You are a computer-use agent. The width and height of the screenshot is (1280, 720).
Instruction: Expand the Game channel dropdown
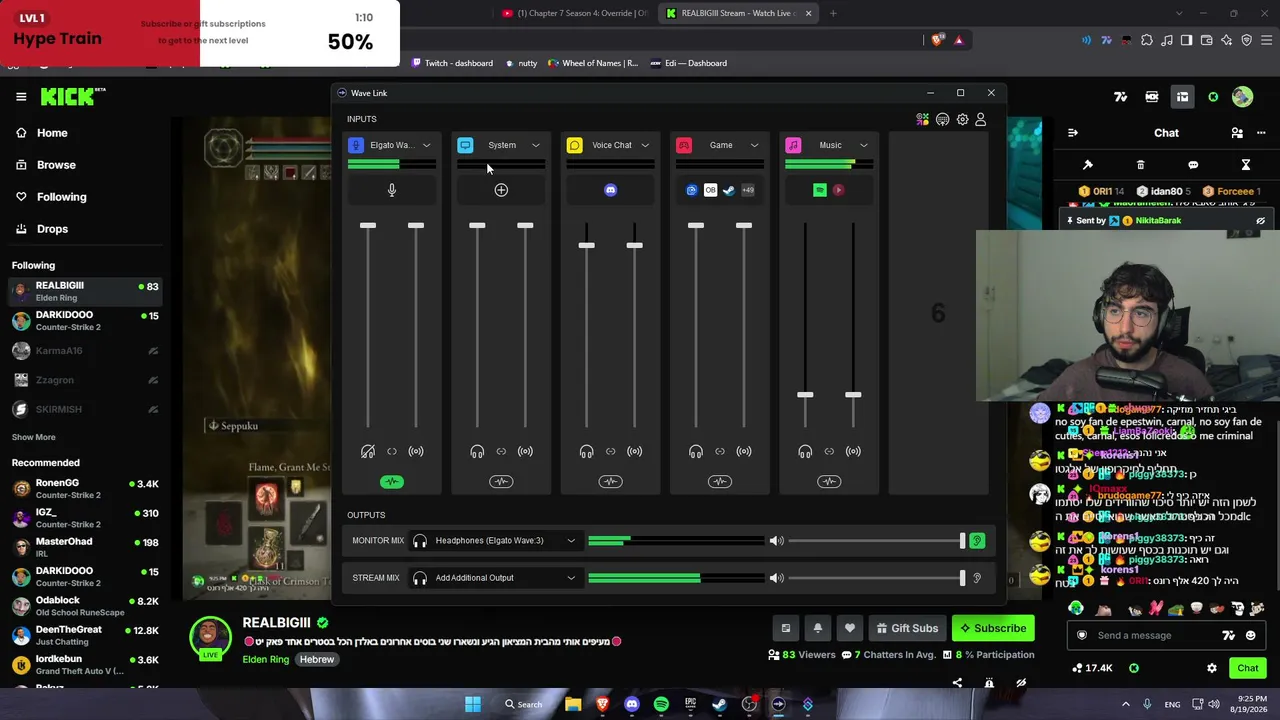click(754, 146)
